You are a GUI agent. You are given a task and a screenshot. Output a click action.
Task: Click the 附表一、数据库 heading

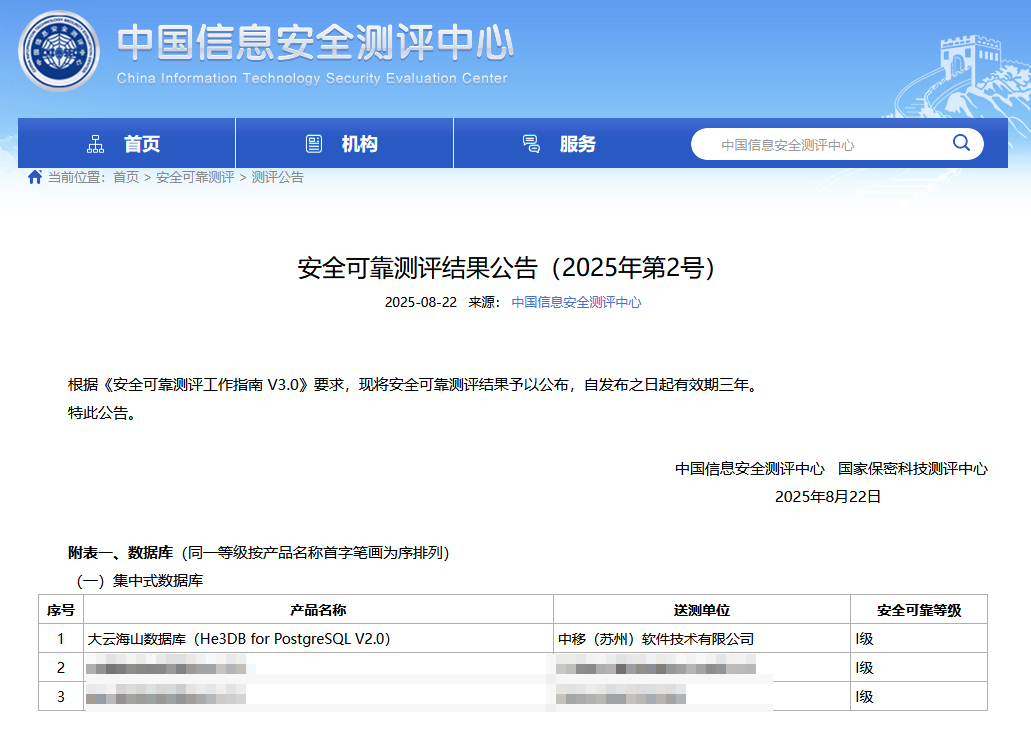pos(120,553)
